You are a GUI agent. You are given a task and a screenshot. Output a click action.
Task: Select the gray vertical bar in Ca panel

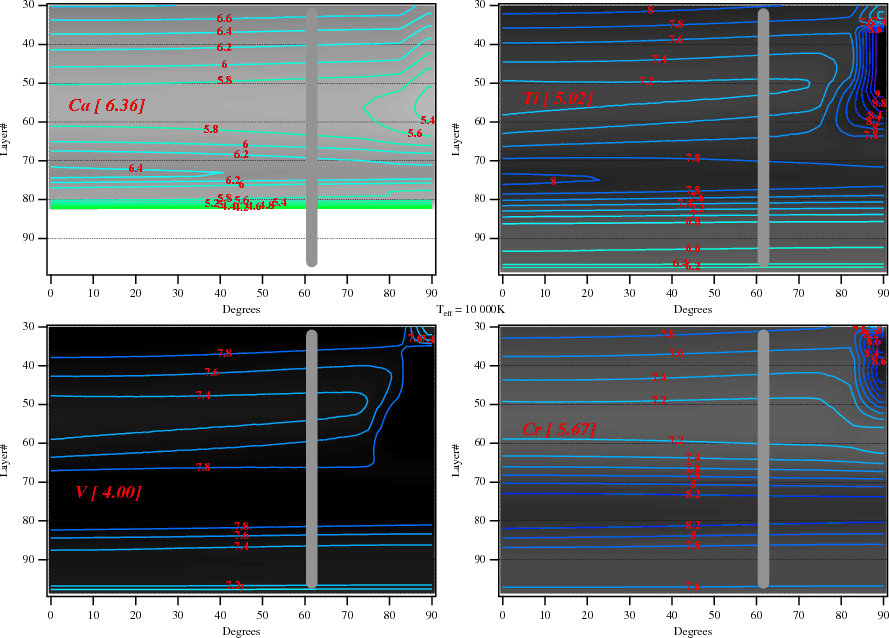[311, 138]
